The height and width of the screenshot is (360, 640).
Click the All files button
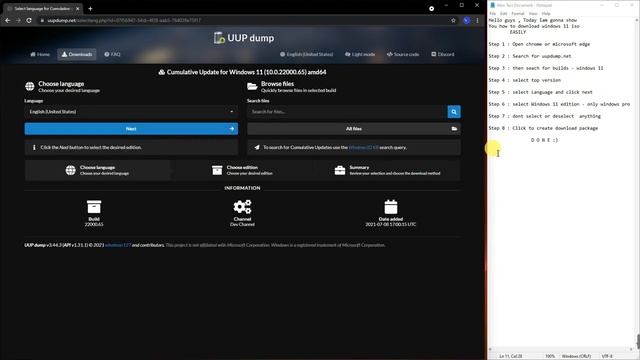354,129
